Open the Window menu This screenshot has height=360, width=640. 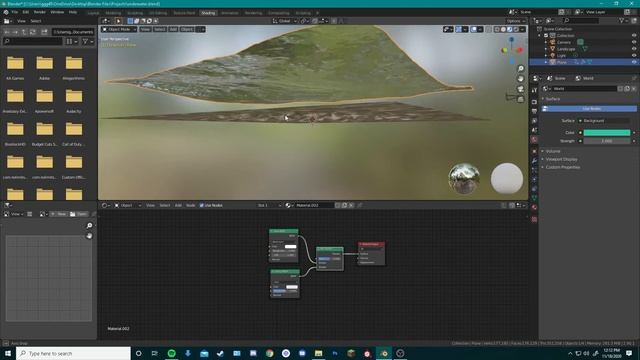57,12
